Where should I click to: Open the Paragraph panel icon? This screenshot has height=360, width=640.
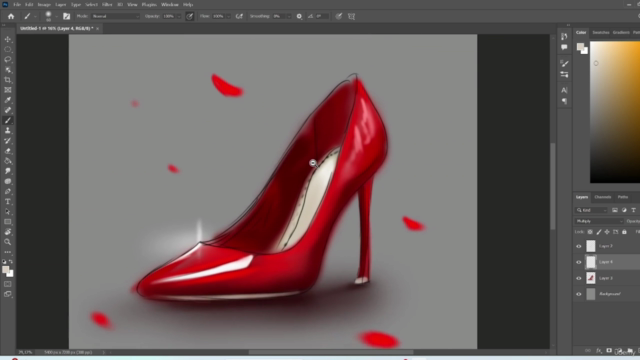tap(564, 101)
